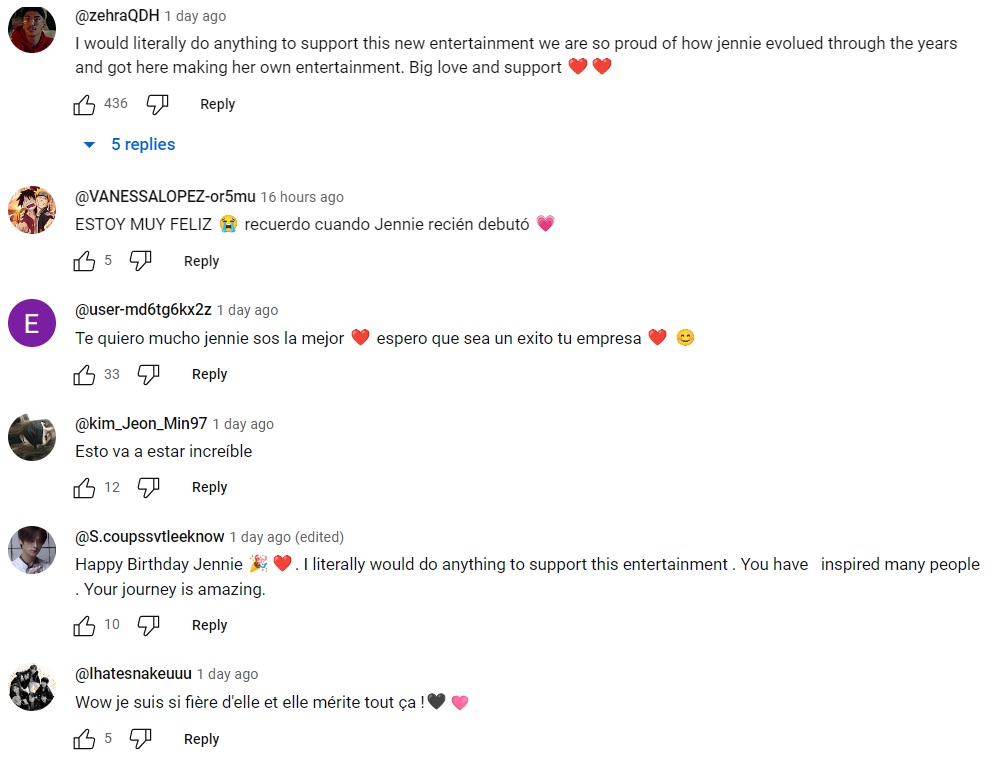Reply to @zehraQDH's comment
The image size is (995, 763).
217,104
